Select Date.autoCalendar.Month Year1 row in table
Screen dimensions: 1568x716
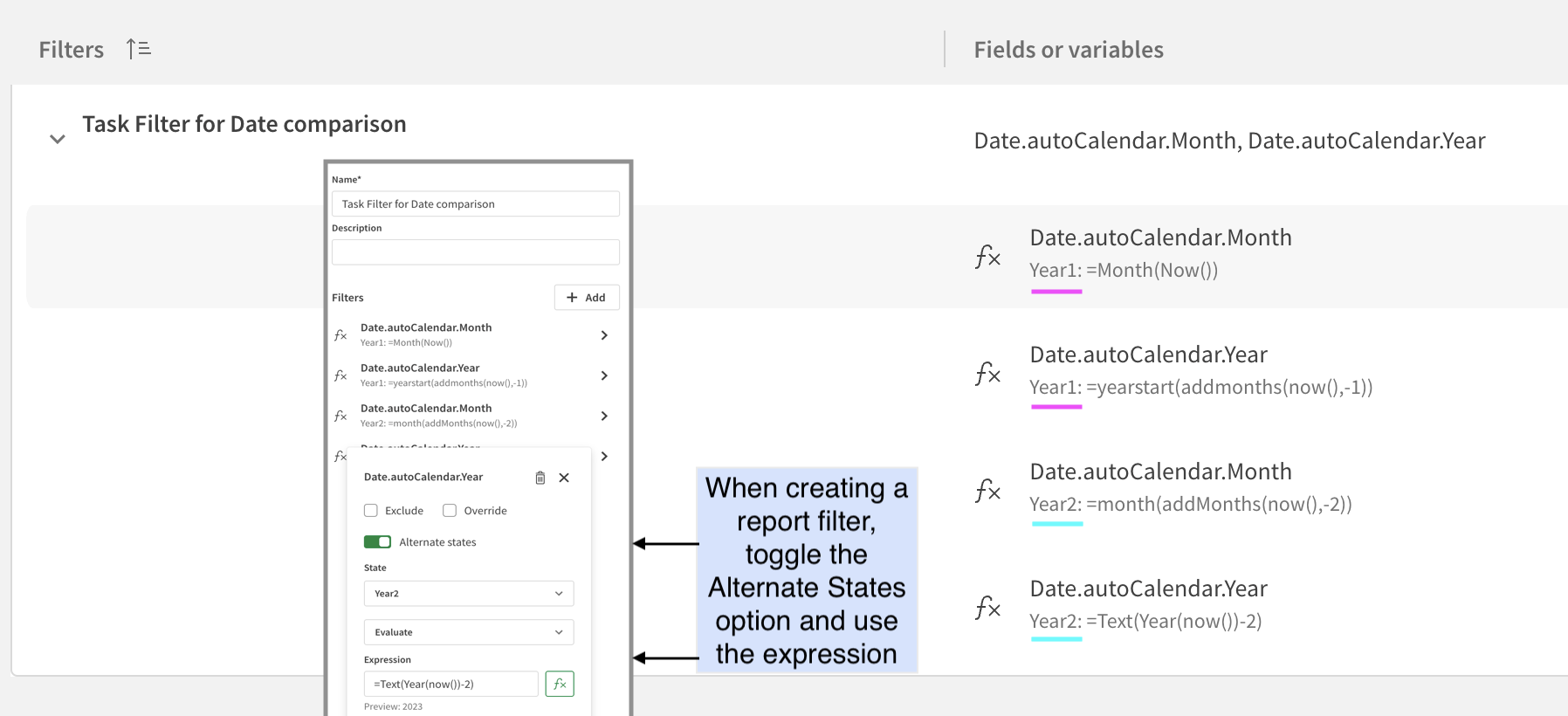click(x=797, y=257)
